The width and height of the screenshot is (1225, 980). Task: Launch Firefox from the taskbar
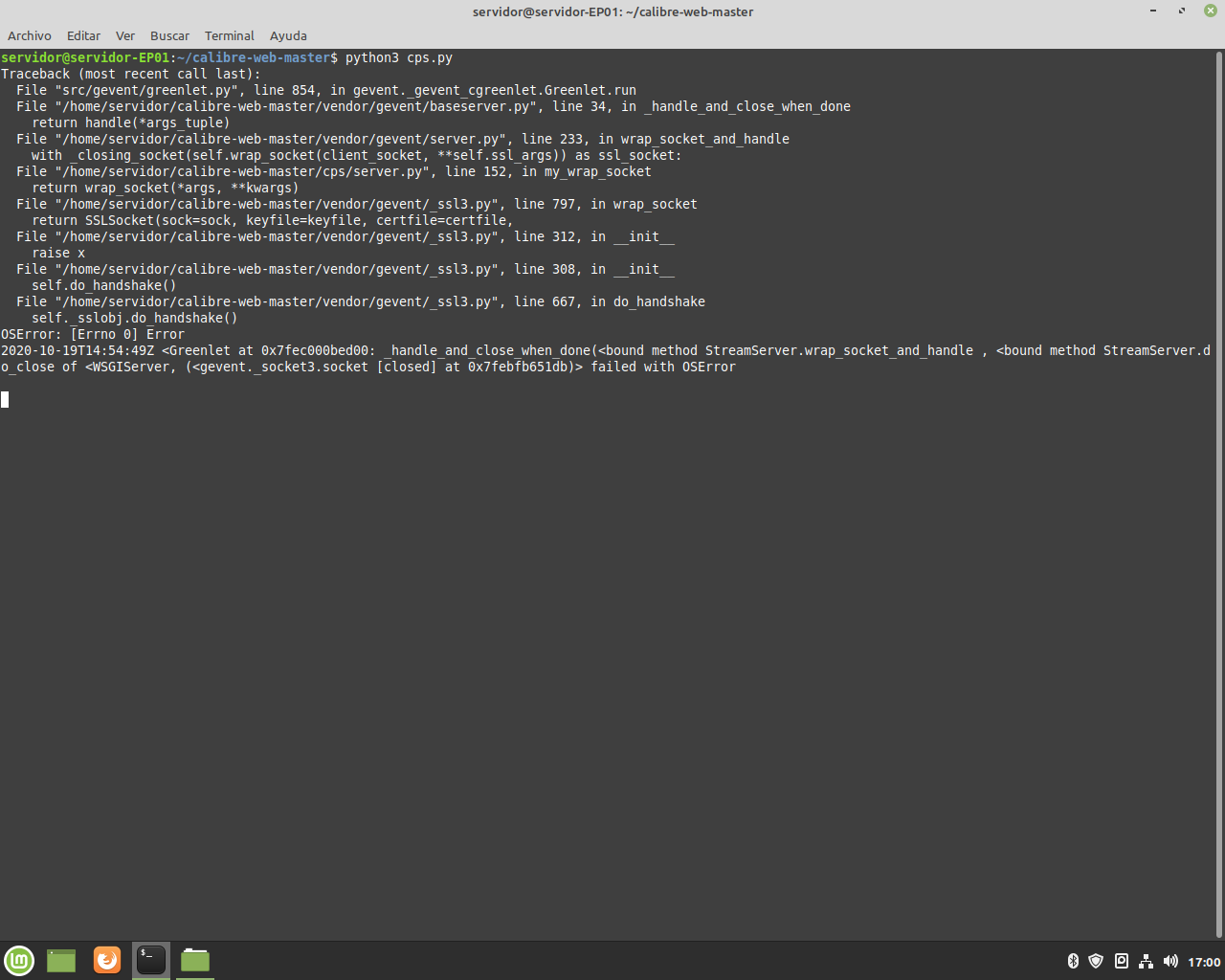pyautogui.click(x=106, y=960)
